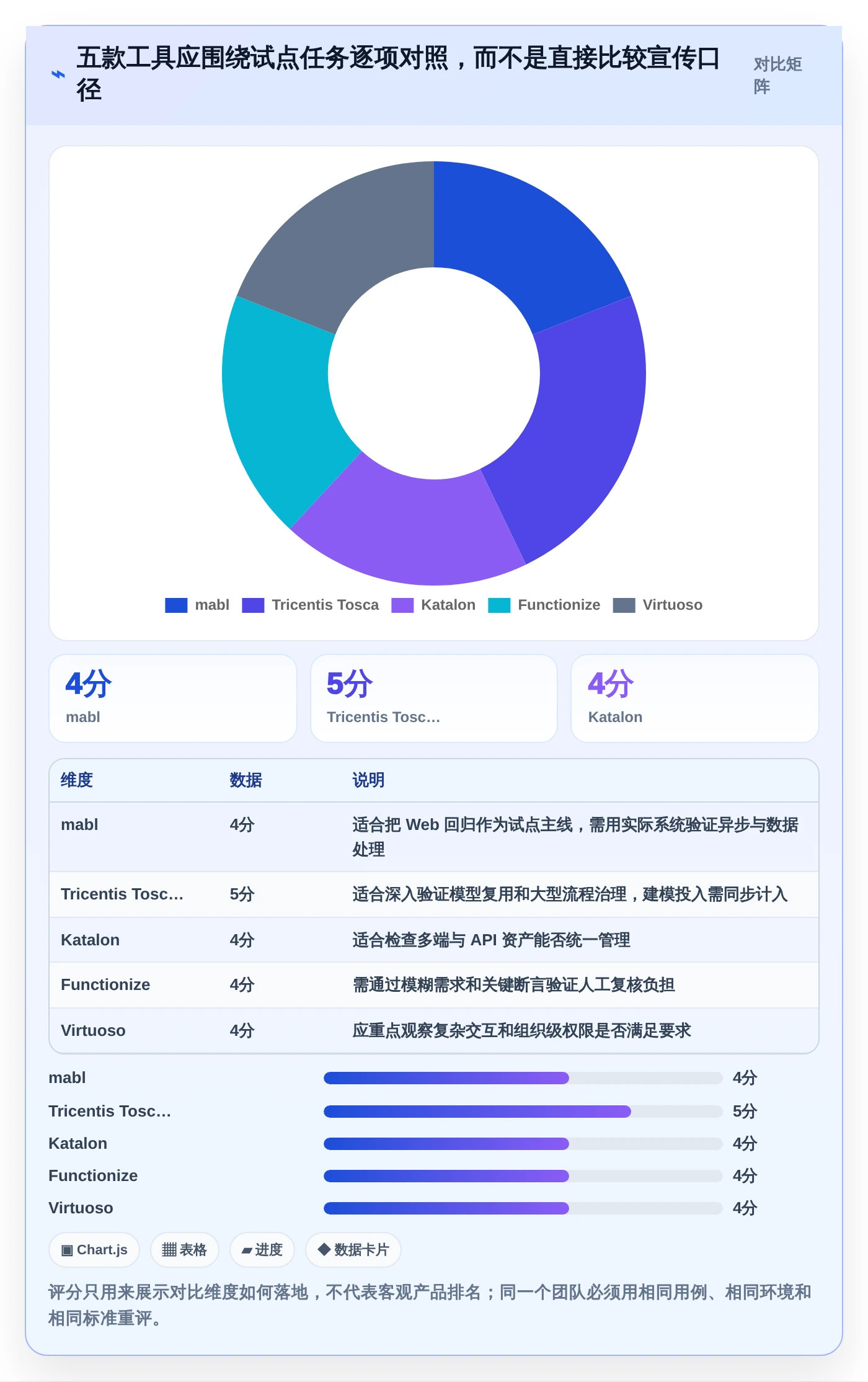Click the Virtuoso progress bar
The width and height of the screenshot is (868, 1382).
point(523,1208)
